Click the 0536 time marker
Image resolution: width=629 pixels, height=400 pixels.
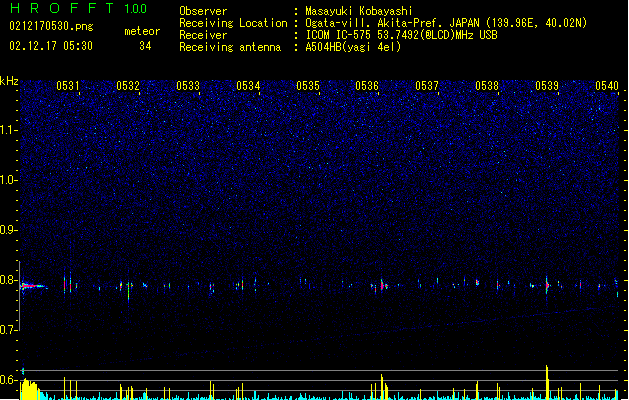367,86
